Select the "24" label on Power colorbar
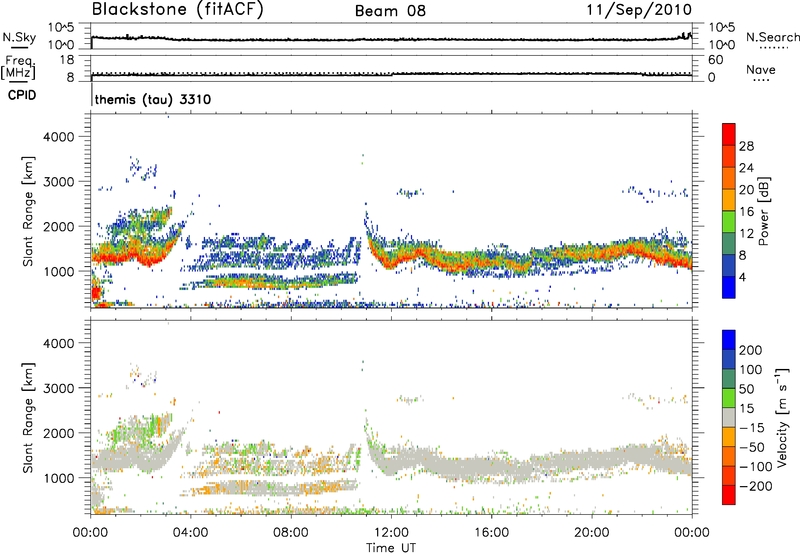The width and height of the screenshot is (800, 554). (746, 168)
